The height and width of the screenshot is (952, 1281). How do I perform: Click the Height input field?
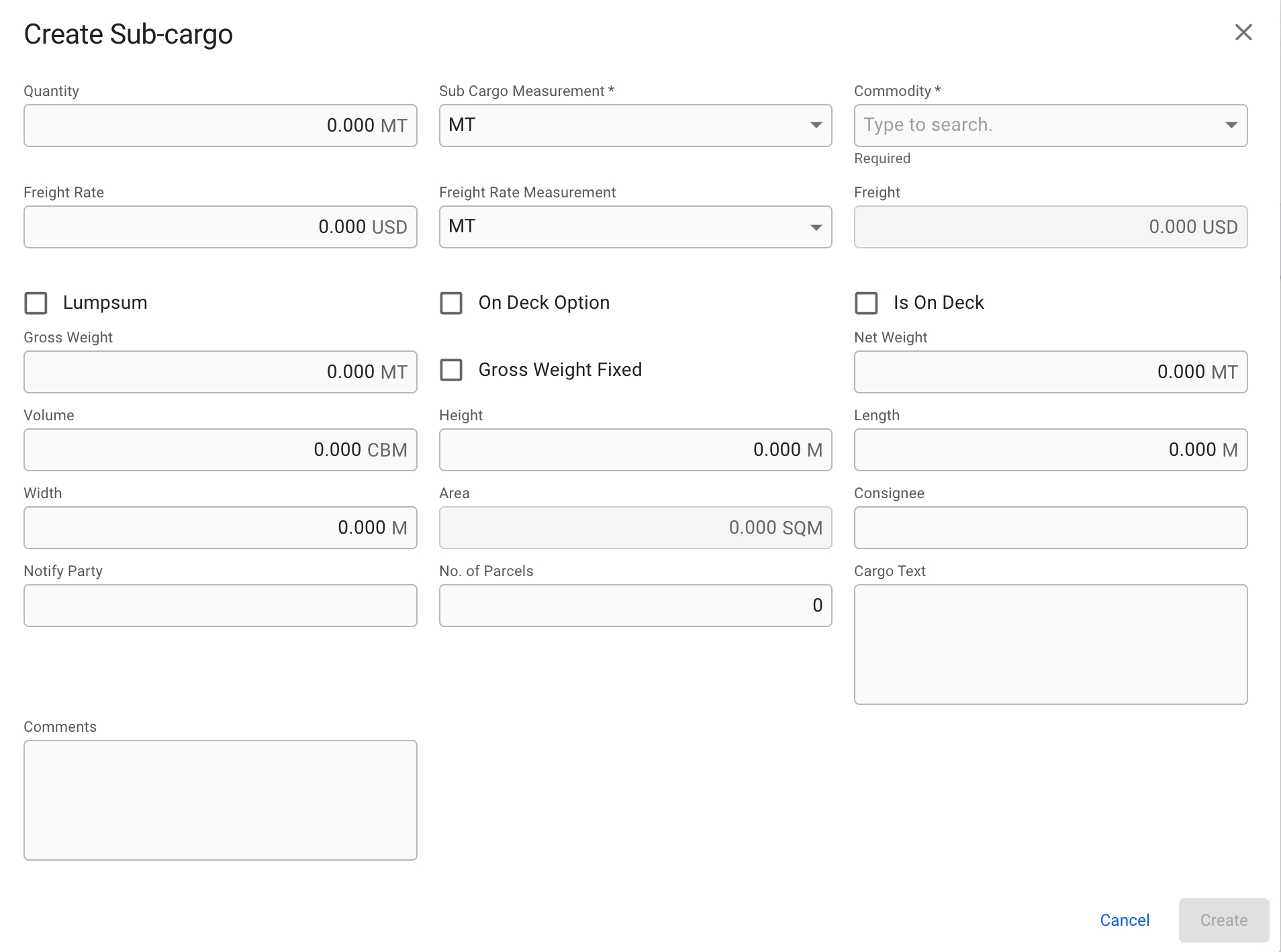click(635, 450)
